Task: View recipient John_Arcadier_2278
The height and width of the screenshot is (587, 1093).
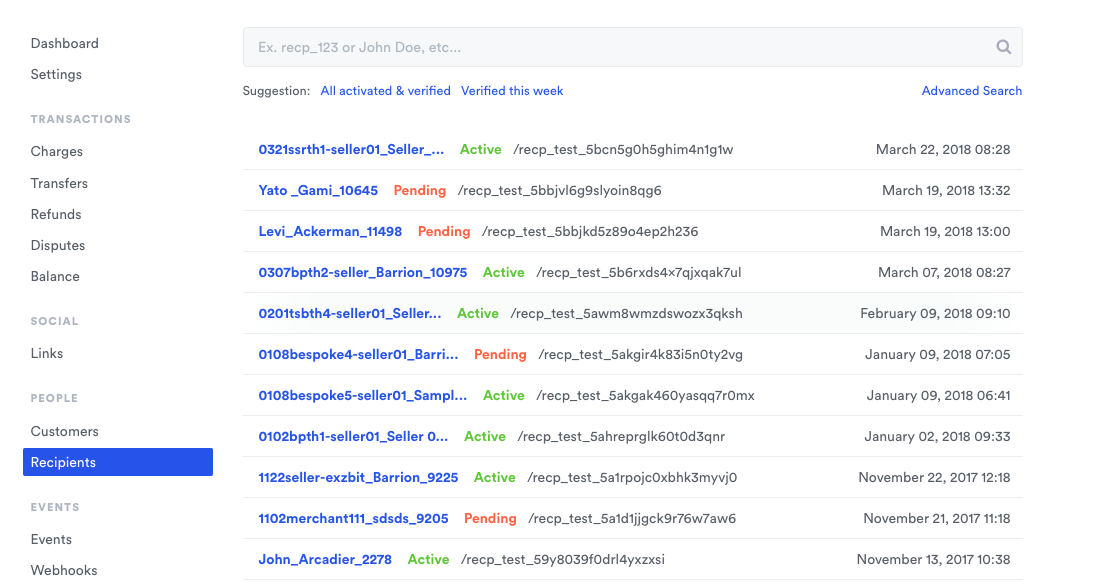Action: click(325, 559)
